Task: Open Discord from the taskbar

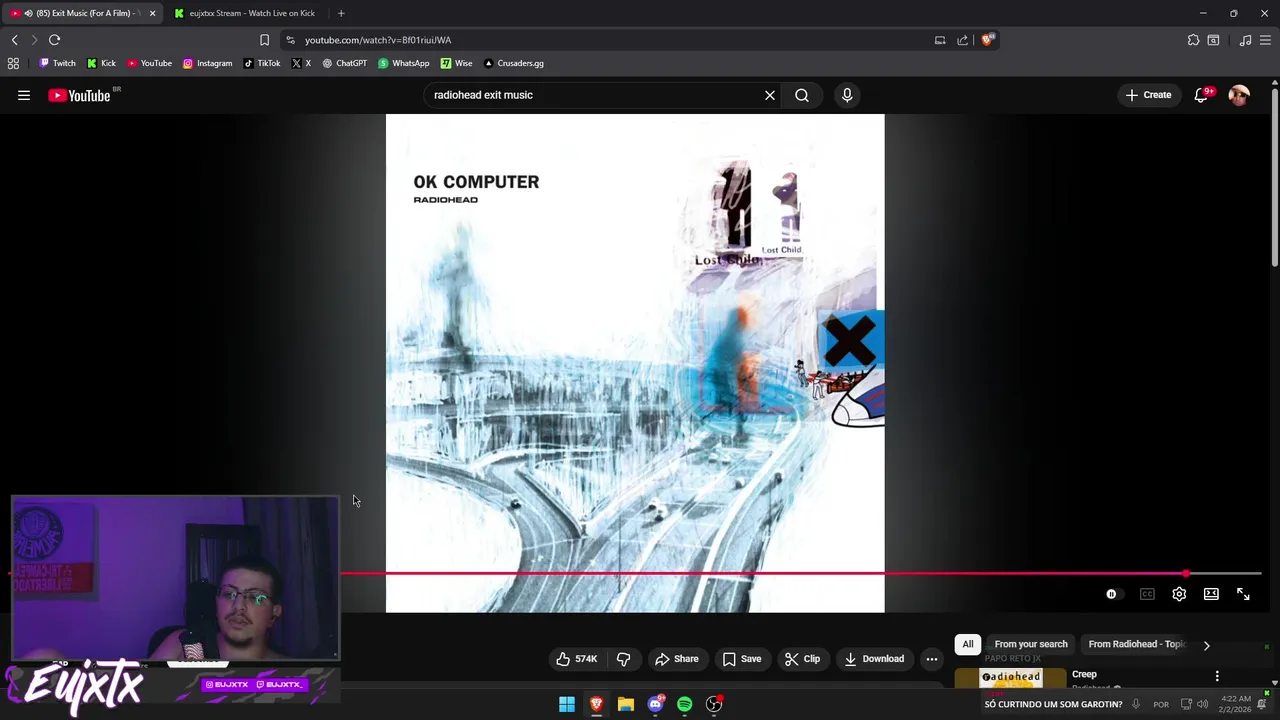Action: (655, 704)
